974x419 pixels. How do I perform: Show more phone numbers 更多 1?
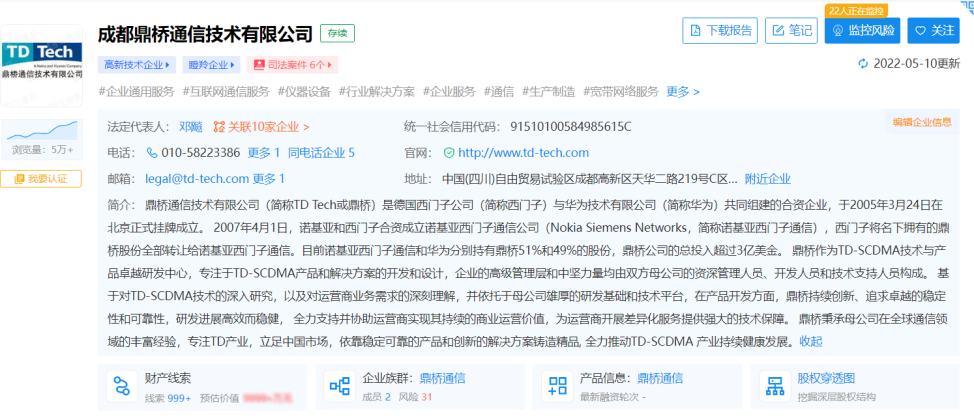coord(264,153)
